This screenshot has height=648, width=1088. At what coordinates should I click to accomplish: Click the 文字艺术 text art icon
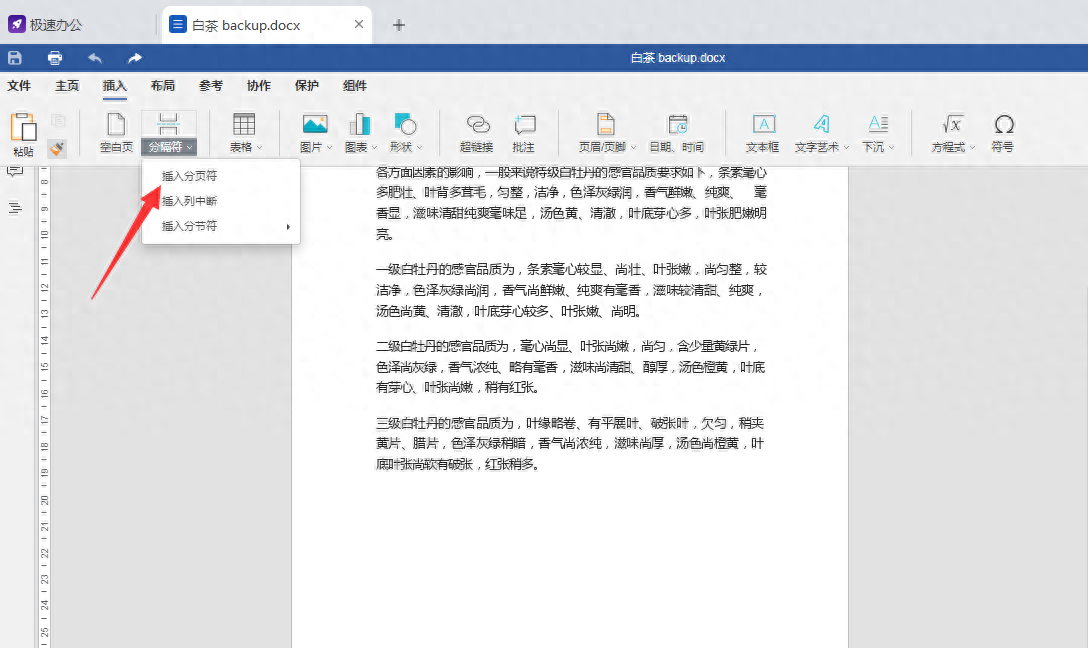[822, 125]
